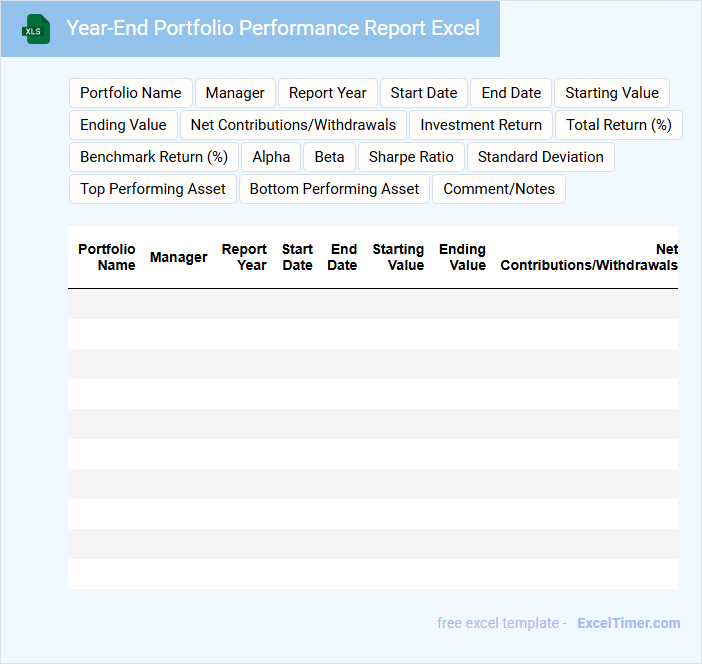
Task: Click the Top Performing Asset tag
Action: click(153, 189)
